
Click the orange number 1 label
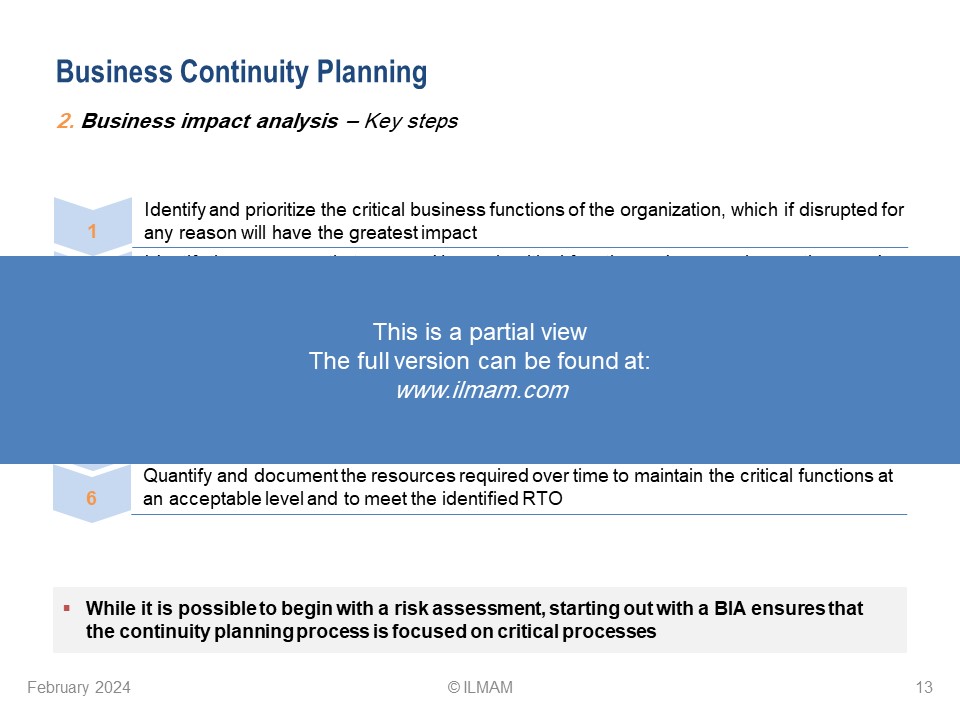(x=92, y=231)
